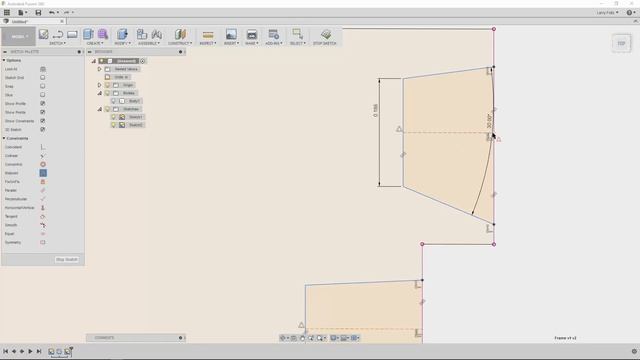Click the Add-Ins scripts icon

click(x=273, y=34)
